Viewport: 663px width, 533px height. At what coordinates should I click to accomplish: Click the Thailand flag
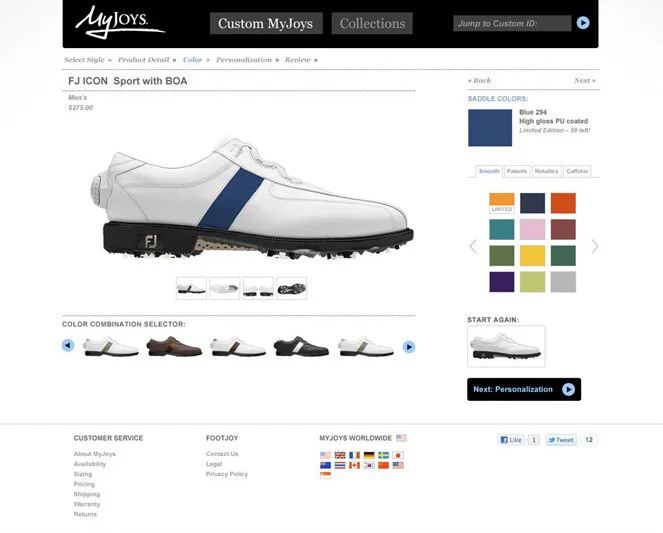(340, 465)
